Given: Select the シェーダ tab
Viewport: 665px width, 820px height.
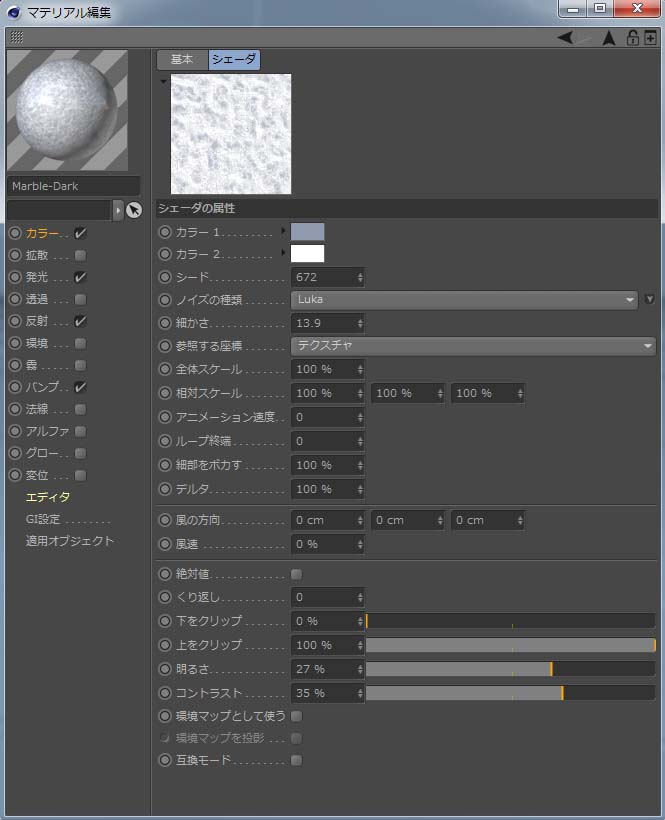Looking at the screenshot, I should pos(234,60).
